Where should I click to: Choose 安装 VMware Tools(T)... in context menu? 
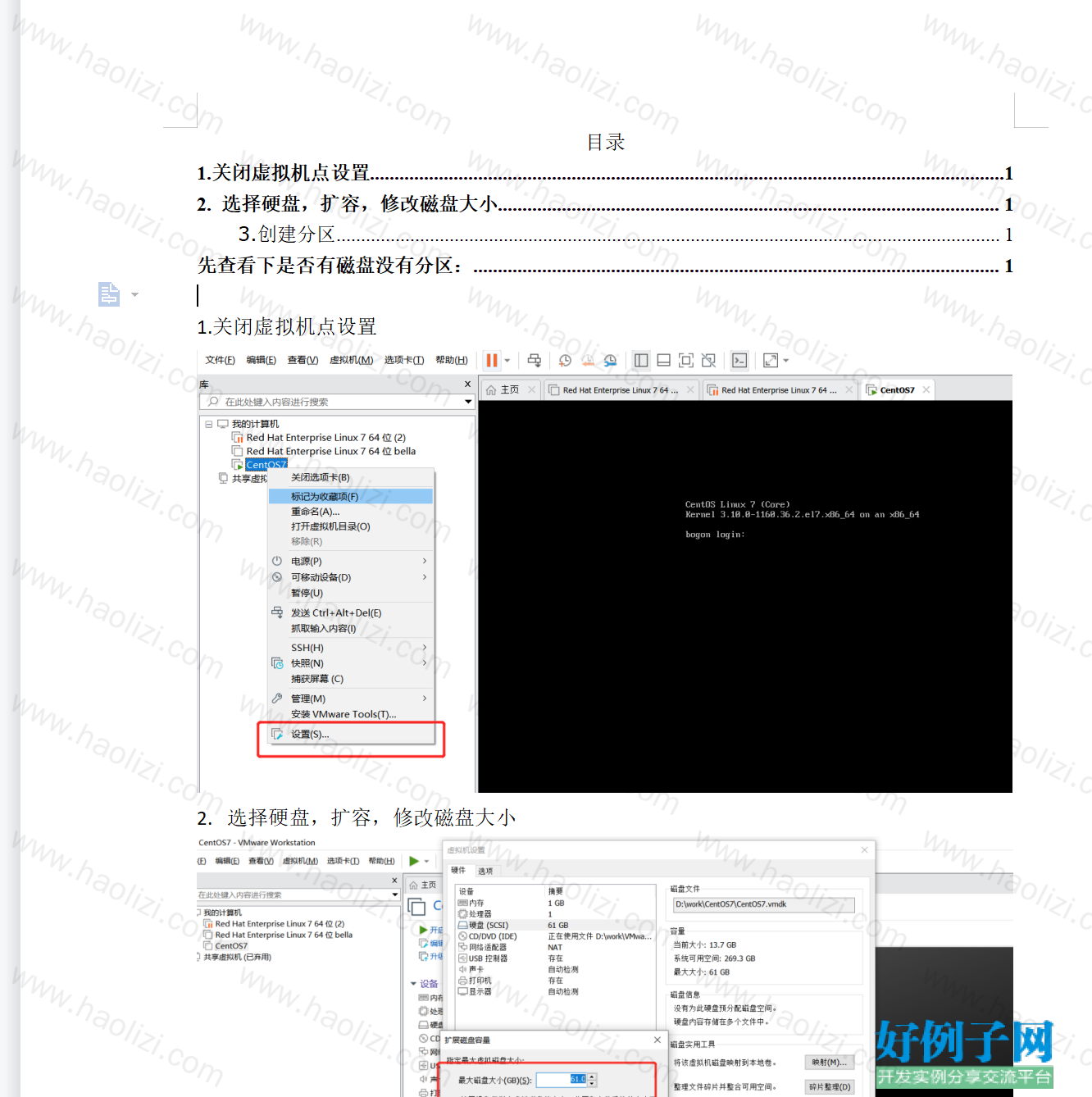[x=344, y=714]
